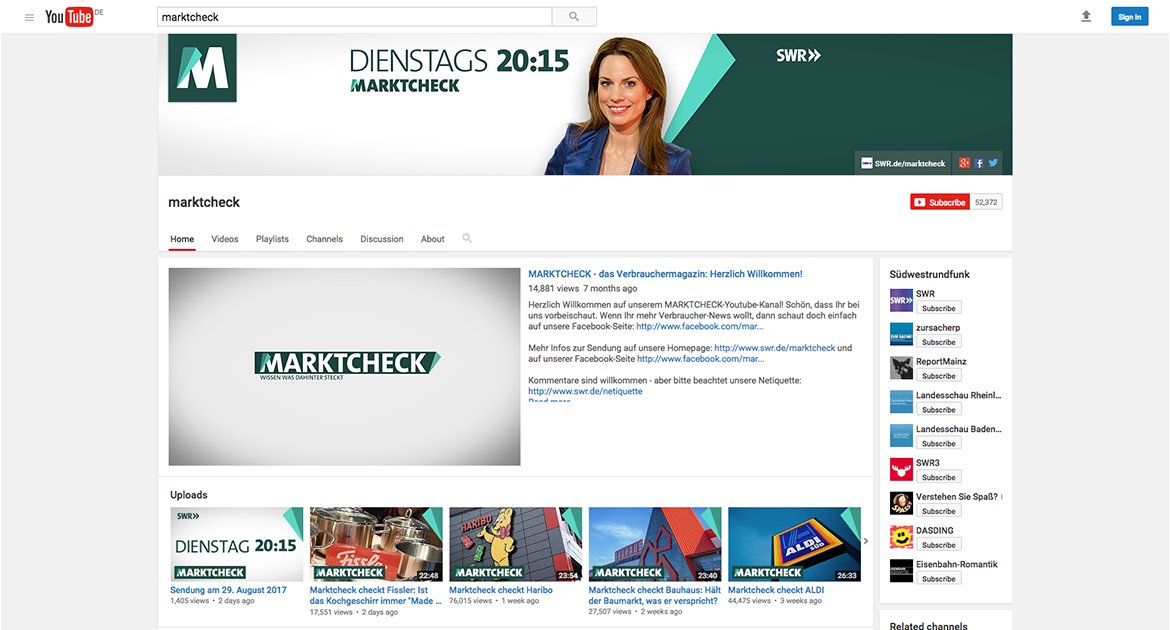1170x630 pixels.
Task: Open the DASDING smiley avatar
Action: (901, 537)
